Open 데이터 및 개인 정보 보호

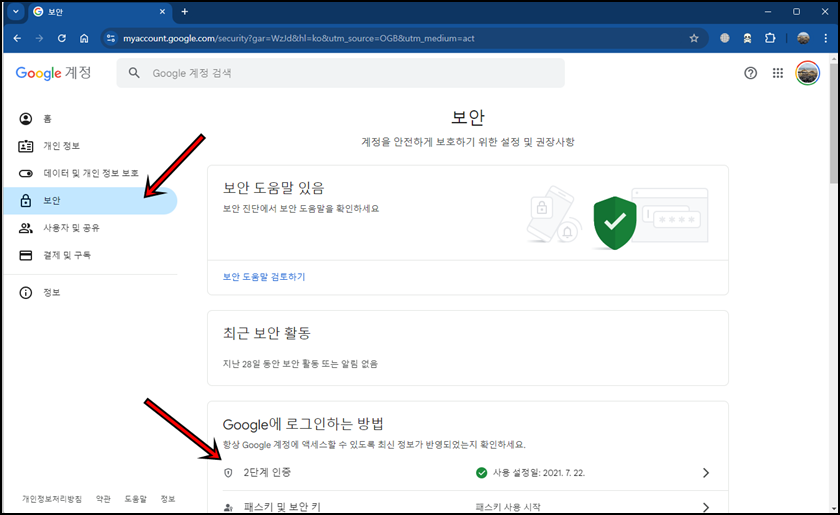point(90,173)
